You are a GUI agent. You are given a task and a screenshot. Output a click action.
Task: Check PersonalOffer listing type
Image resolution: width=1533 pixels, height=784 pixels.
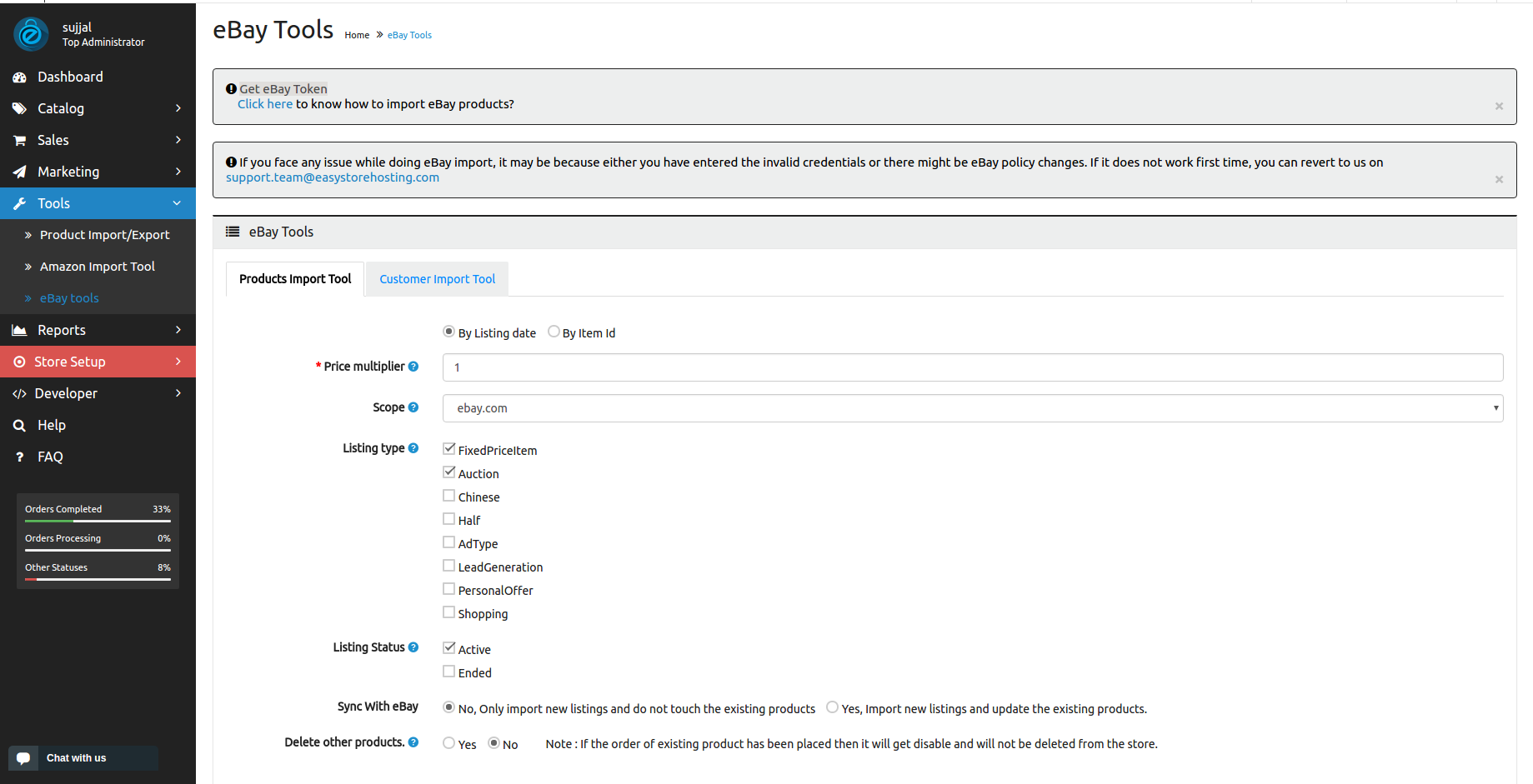coord(449,589)
